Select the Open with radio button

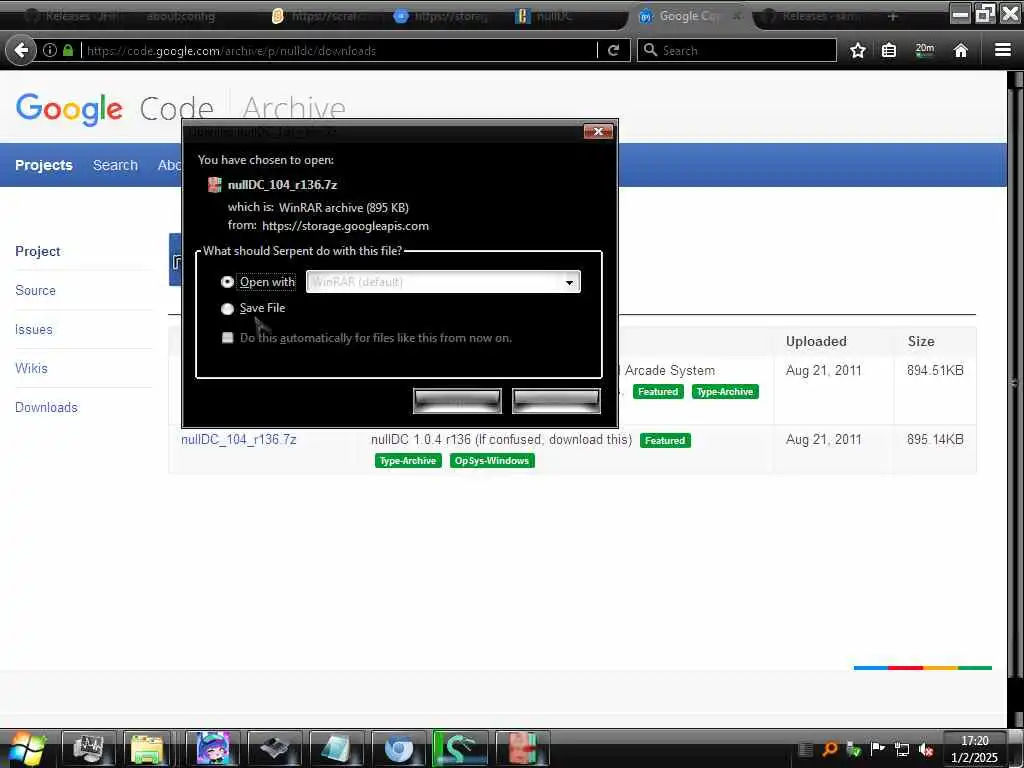pyautogui.click(x=227, y=282)
